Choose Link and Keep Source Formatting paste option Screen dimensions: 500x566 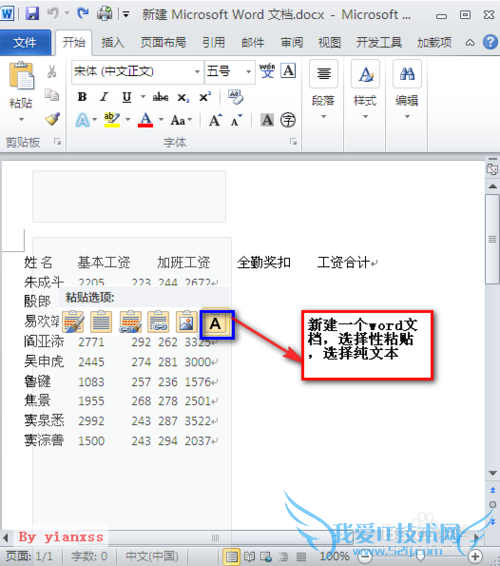click(130, 322)
